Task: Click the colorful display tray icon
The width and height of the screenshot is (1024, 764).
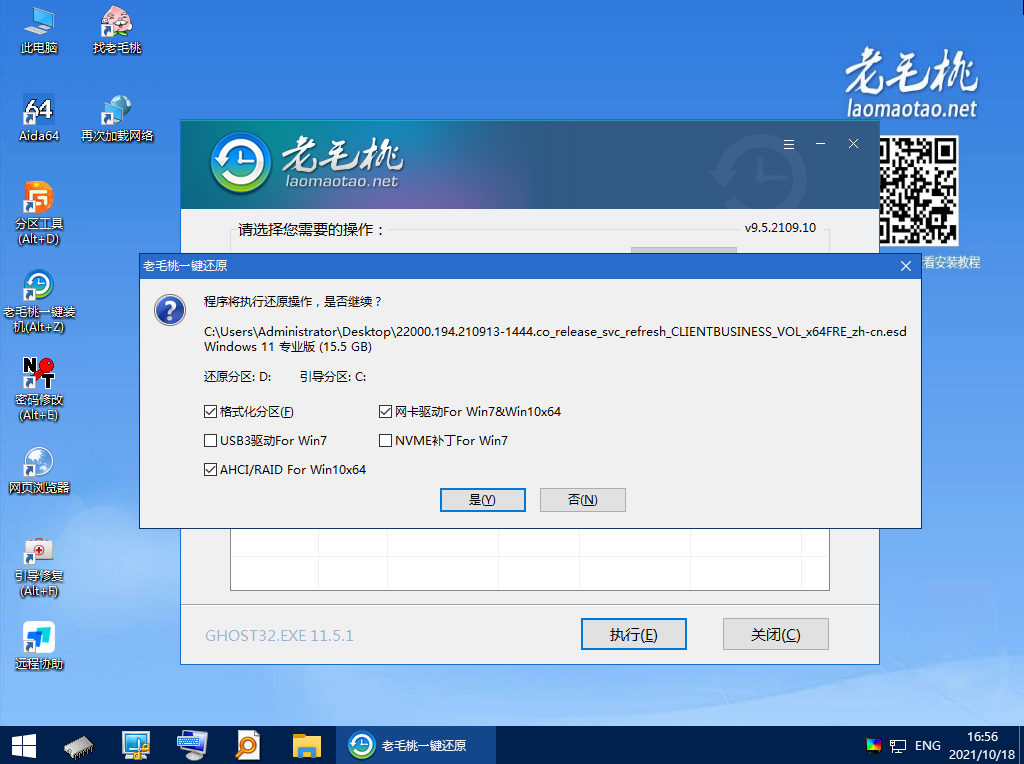Action: tap(873, 746)
